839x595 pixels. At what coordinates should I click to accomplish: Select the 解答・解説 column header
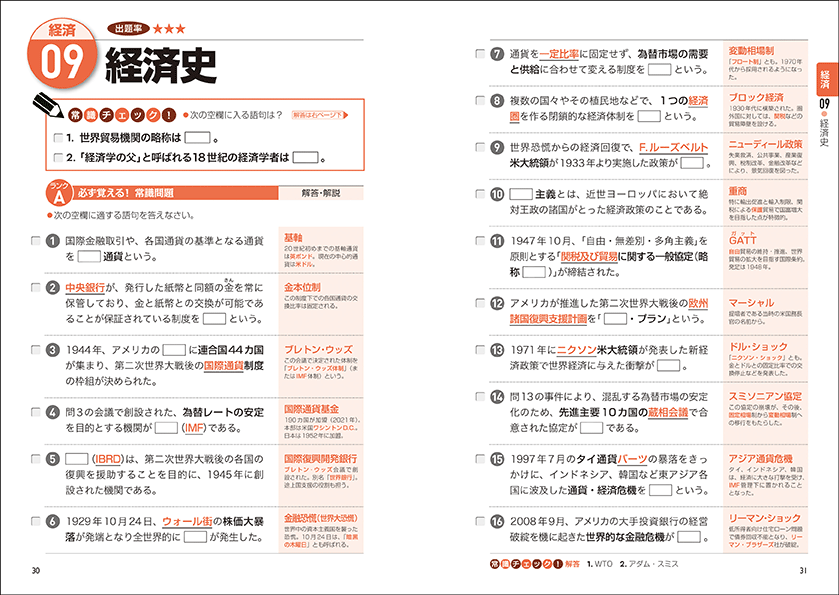(321, 193)
